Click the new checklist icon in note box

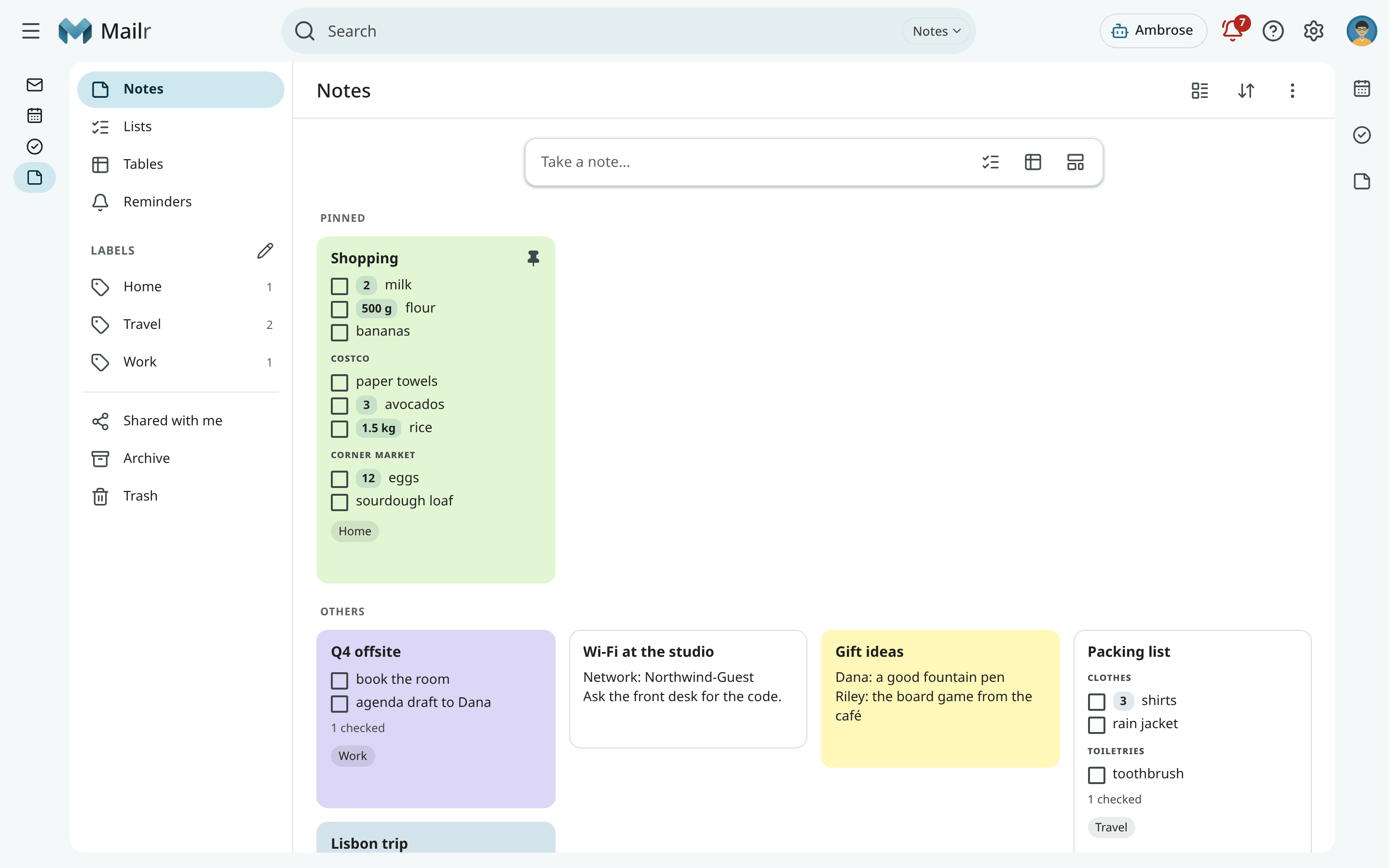click(990, 162)
